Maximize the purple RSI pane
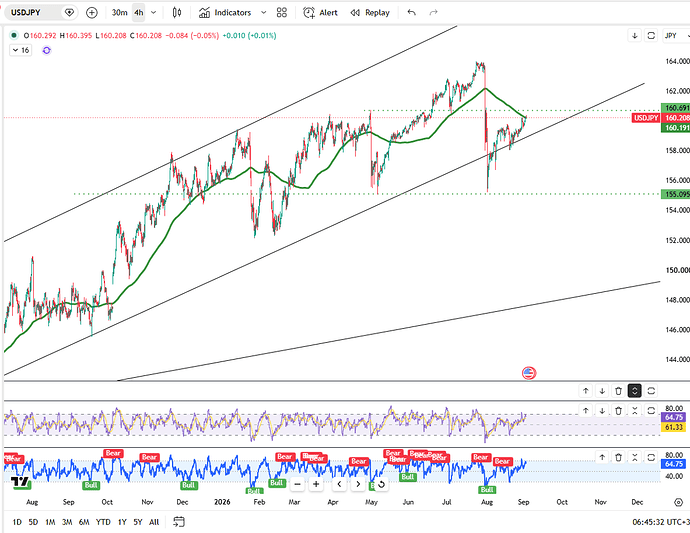Viewport: 690px width, 533px height. click(651, 411)
